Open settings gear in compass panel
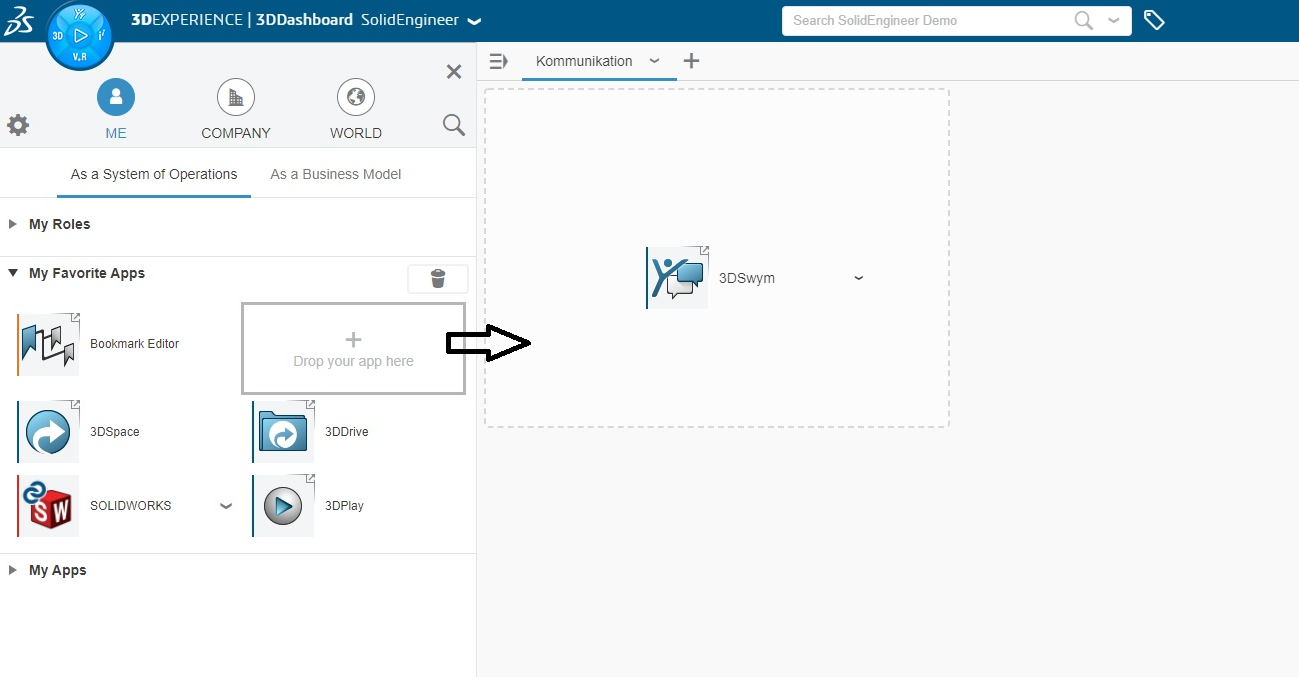This screenshot has height=677, width=1299. coord(18,125)
